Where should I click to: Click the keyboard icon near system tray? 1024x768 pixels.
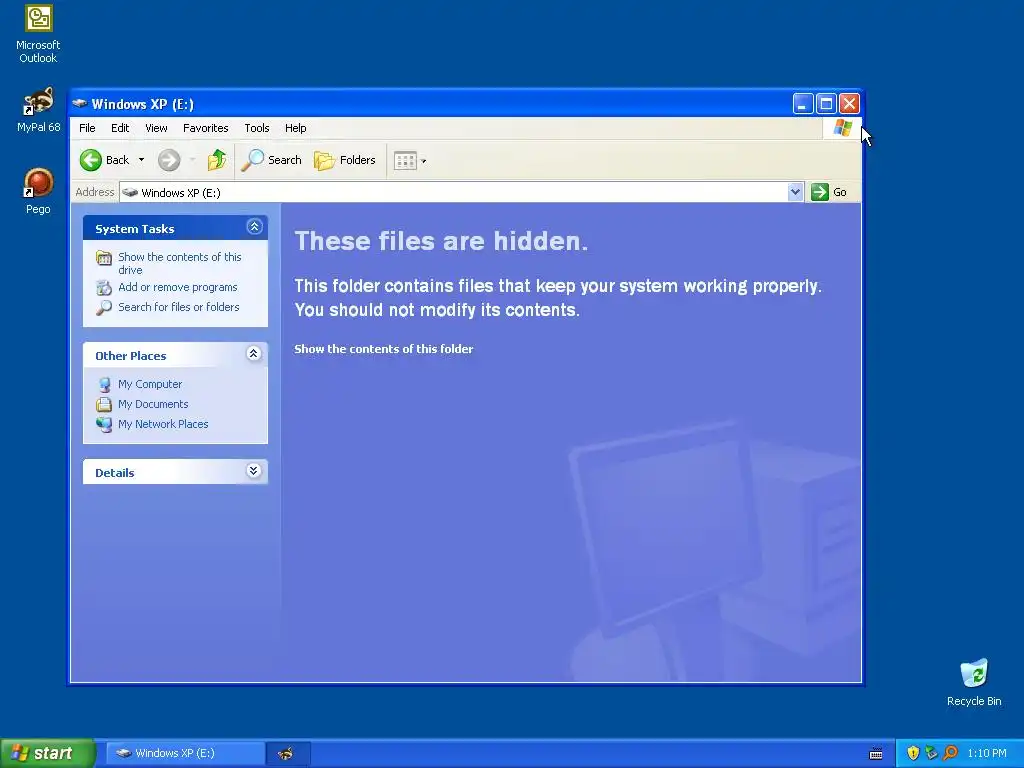click(876, 754)
